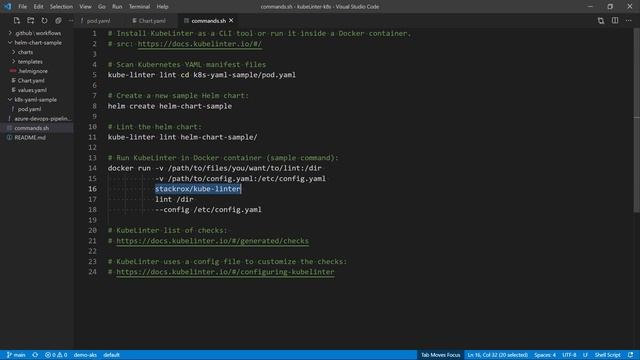640x360 pixels.
Task: Split the editor to the right
Action: [615, 20]
